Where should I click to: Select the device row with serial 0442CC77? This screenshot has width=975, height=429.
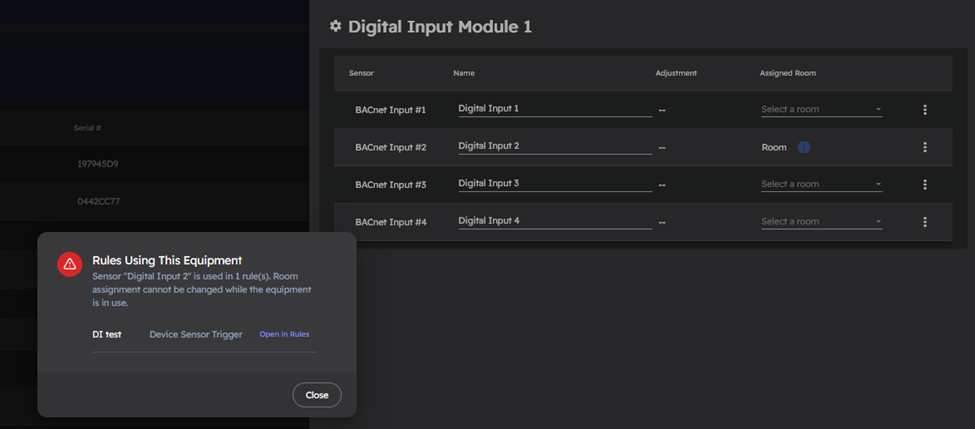pos(98,202)
